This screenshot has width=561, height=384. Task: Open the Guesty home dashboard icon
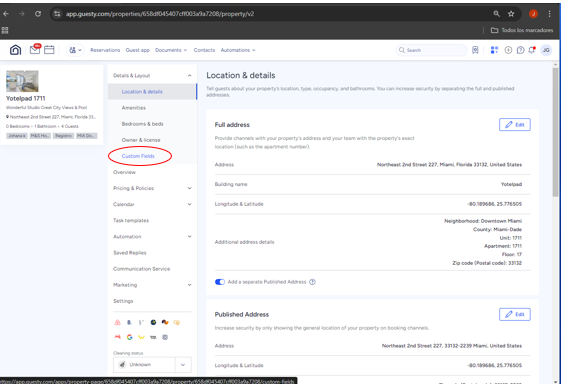pyautogui.click(x=15, y=50)
